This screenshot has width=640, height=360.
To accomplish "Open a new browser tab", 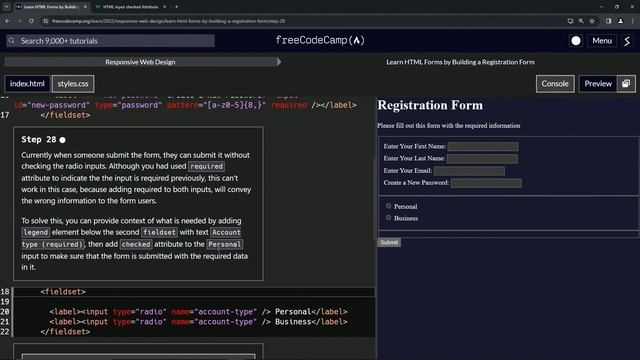I will click(x=176, y=7).
